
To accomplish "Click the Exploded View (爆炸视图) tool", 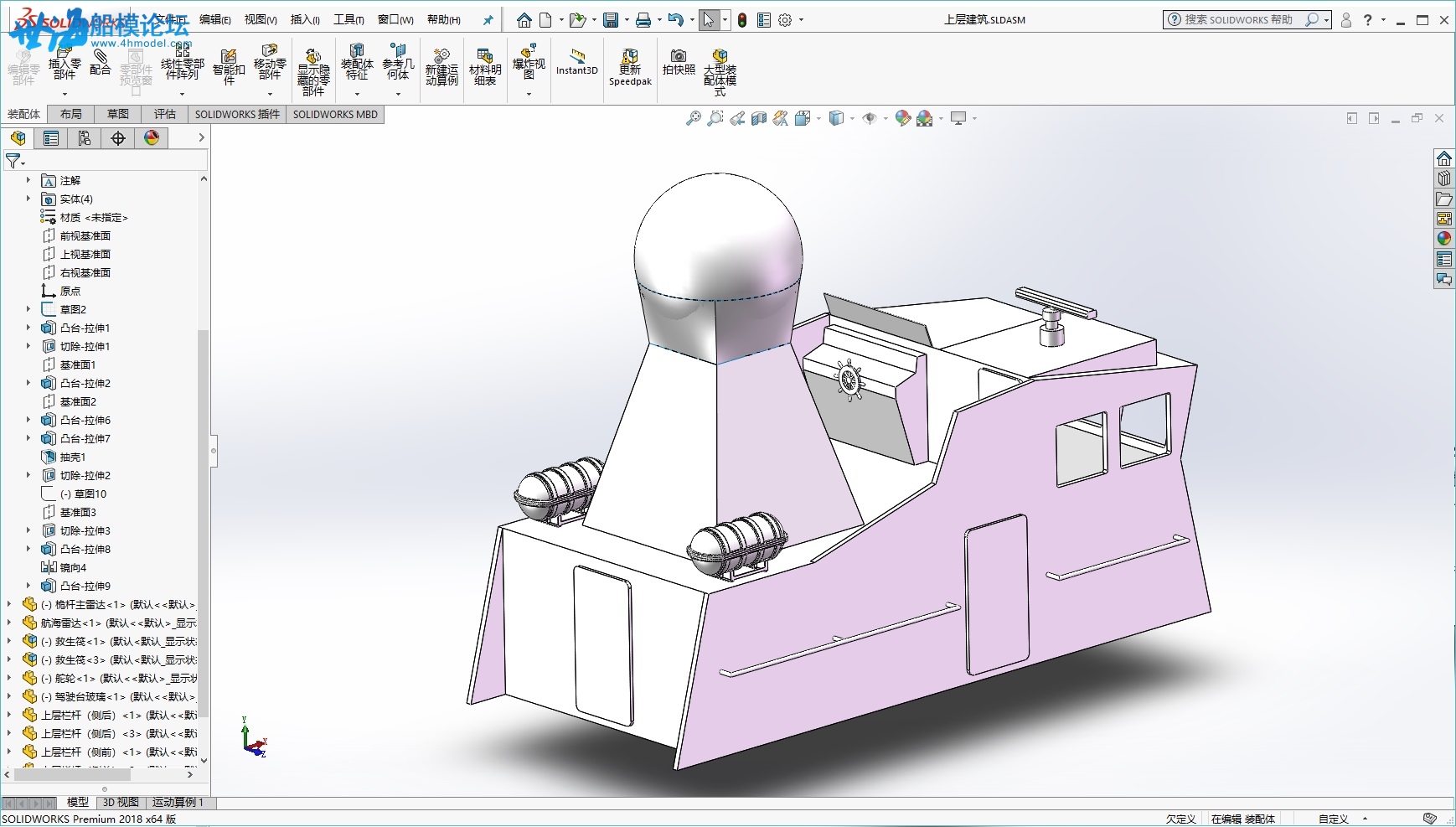I will [529, 62].
